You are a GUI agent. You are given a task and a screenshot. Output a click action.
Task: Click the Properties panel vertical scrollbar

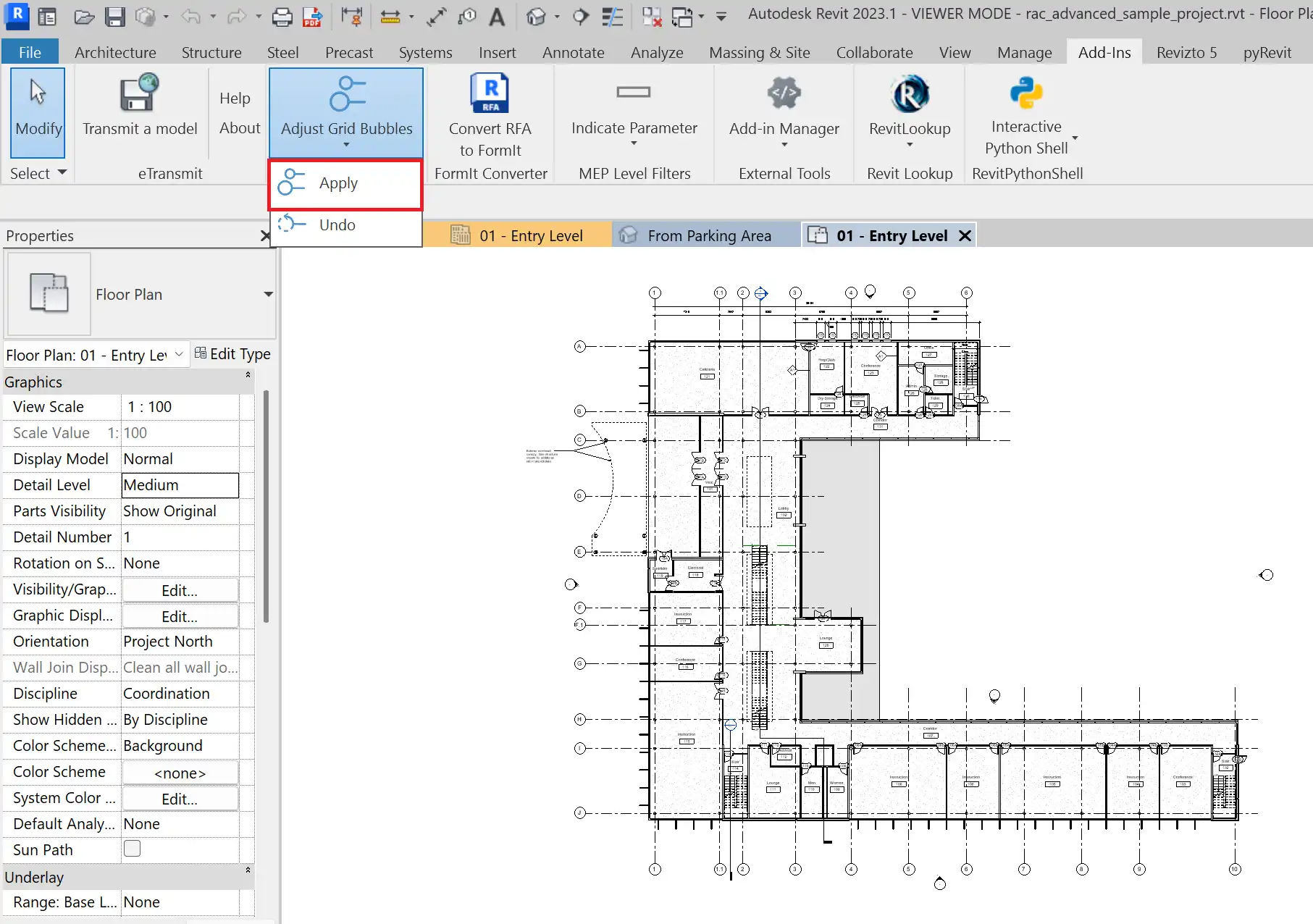(266, 507)
